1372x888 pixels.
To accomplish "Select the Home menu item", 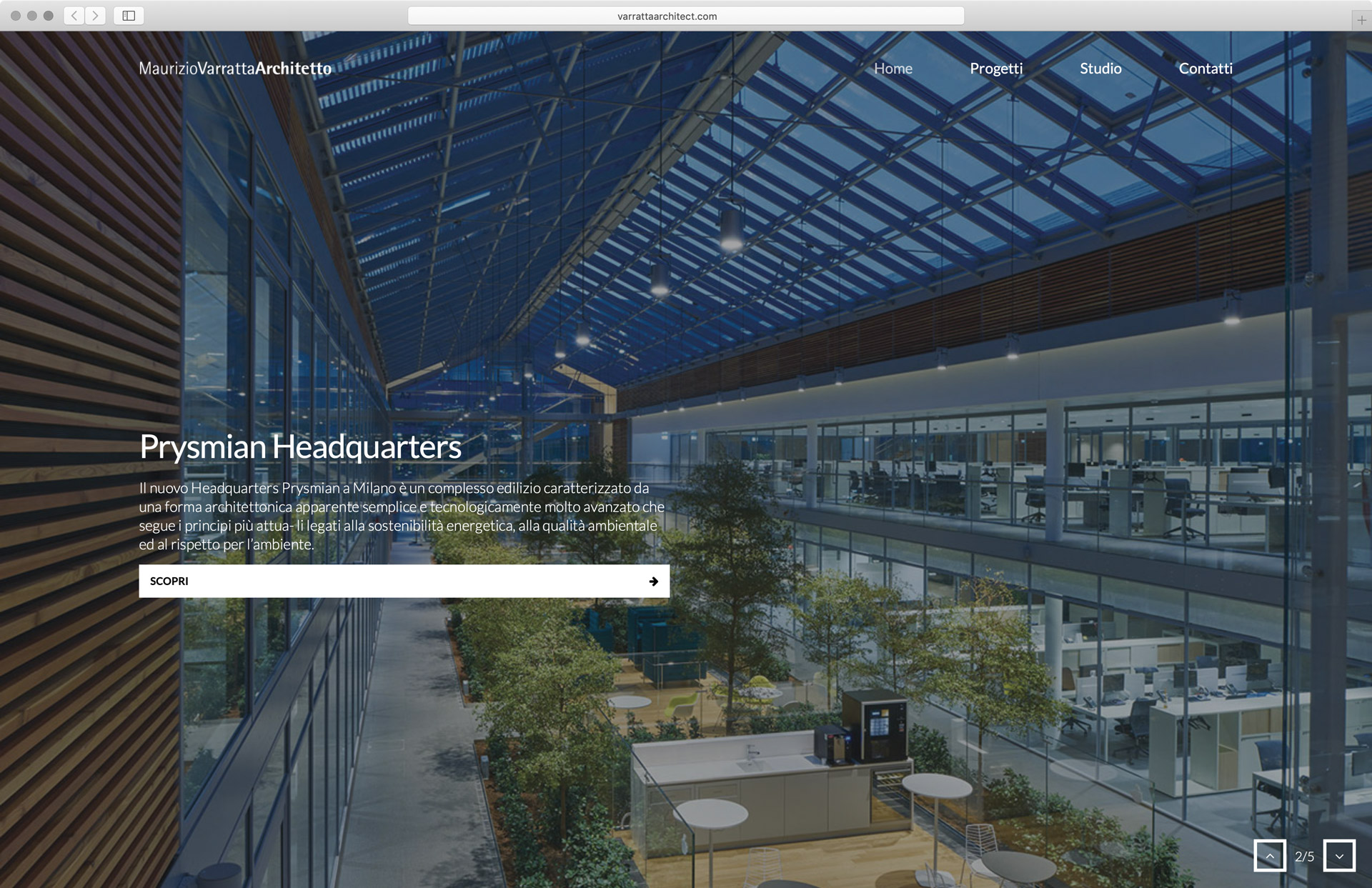I will click(893, 69).
